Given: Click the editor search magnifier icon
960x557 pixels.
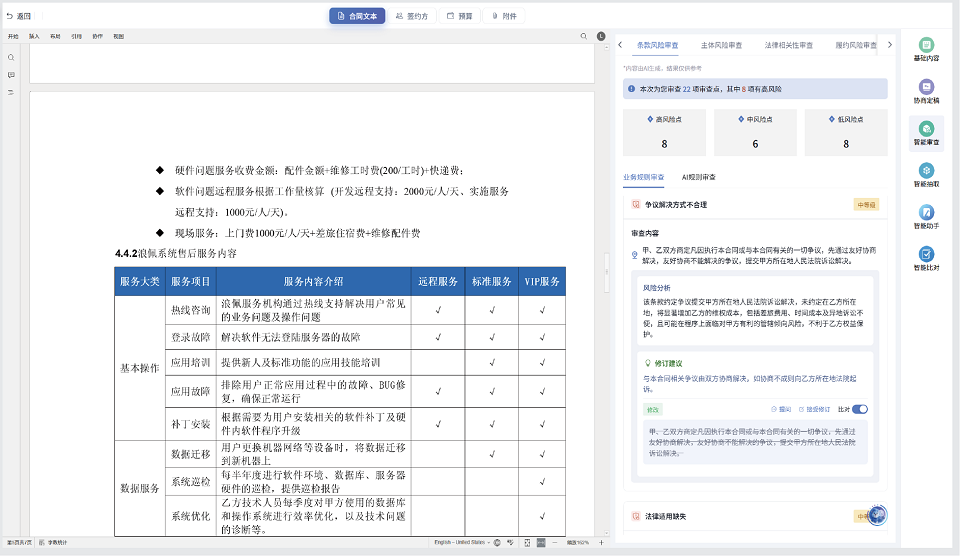Looking at the screenshot, I should pyautogui.click(x=583, y=37).
